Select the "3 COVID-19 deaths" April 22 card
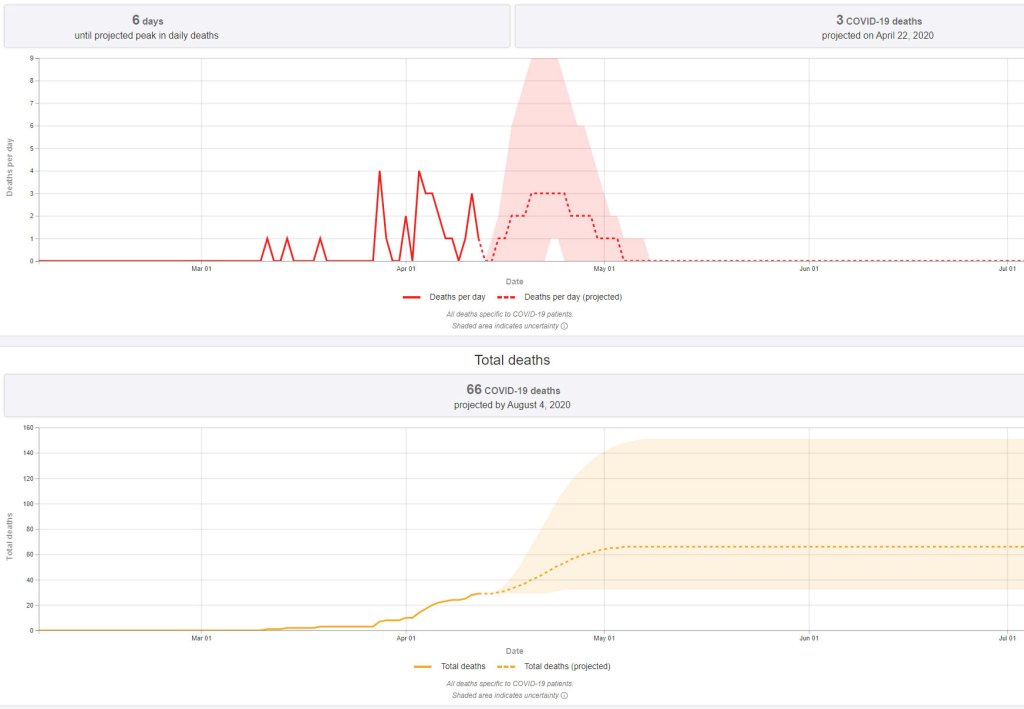Viewport: 1024px width, 709px height. click(769, 27)
